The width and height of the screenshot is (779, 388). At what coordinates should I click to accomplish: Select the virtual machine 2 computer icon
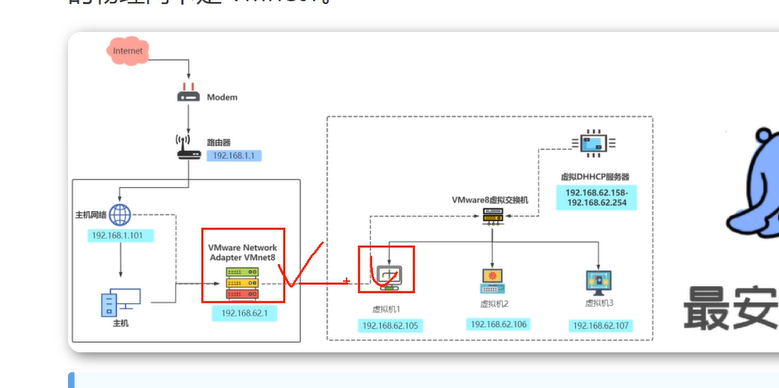click(x=493, y=281)
